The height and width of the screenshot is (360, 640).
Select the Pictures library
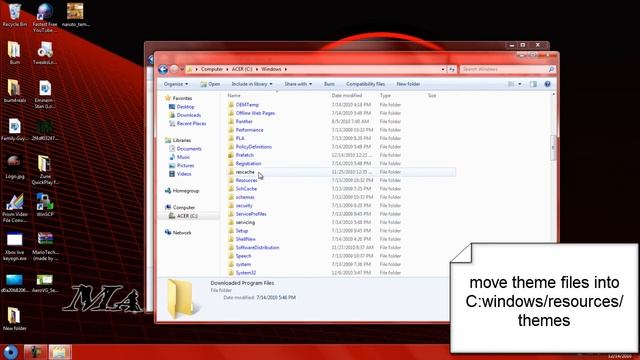[x=182, y=166]
